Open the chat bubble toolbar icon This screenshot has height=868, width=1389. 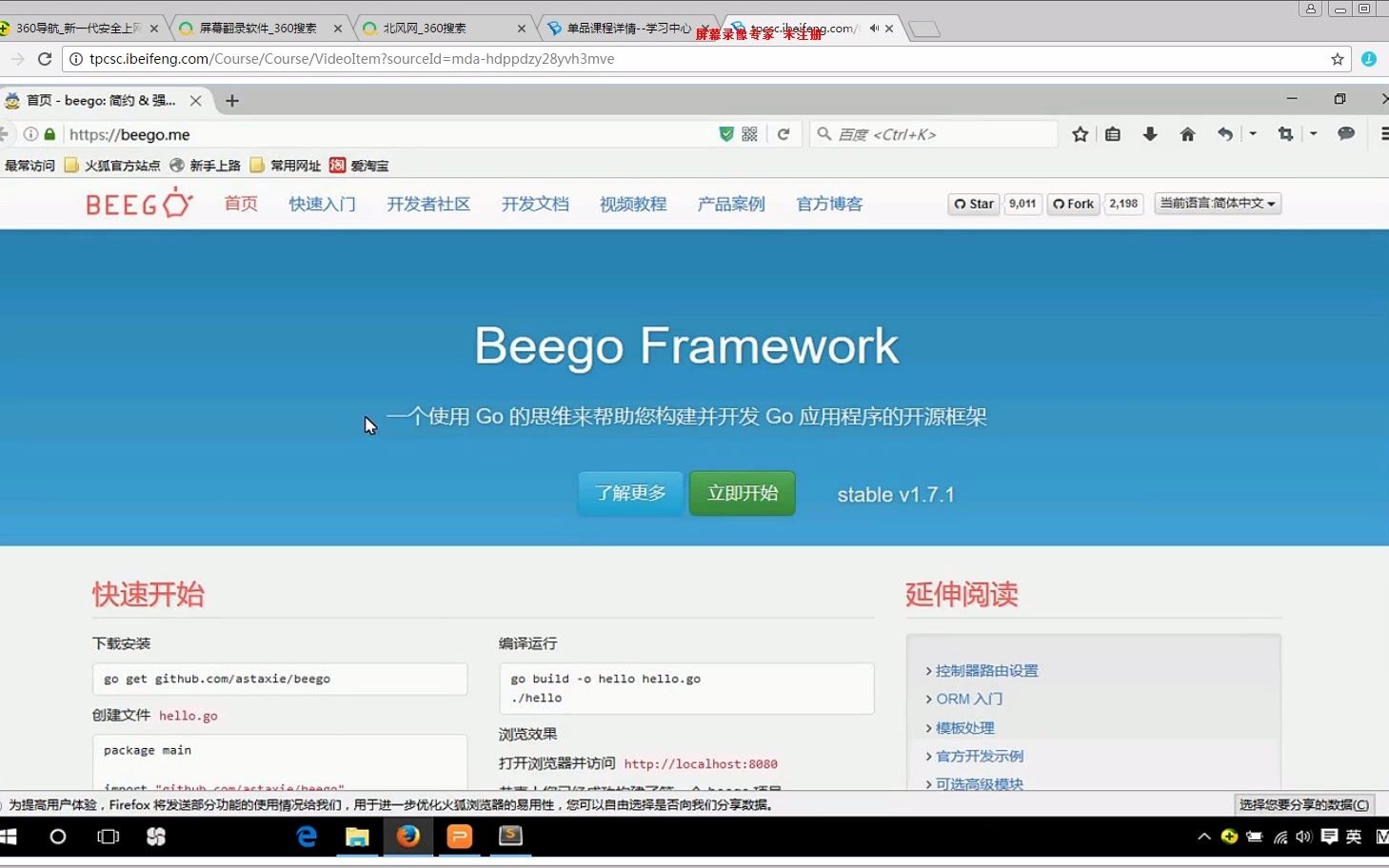click(x=1346, y=134)
